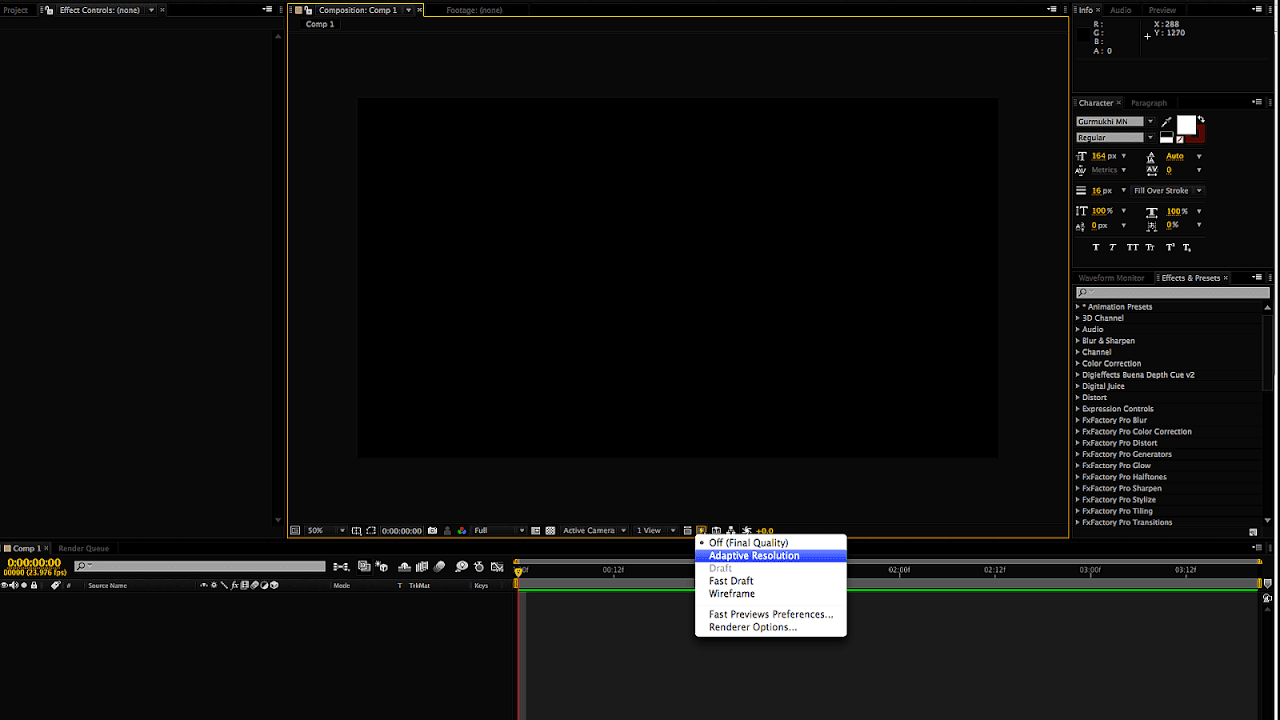Toggle the motion blur enable switch

[x=439, y=567]
